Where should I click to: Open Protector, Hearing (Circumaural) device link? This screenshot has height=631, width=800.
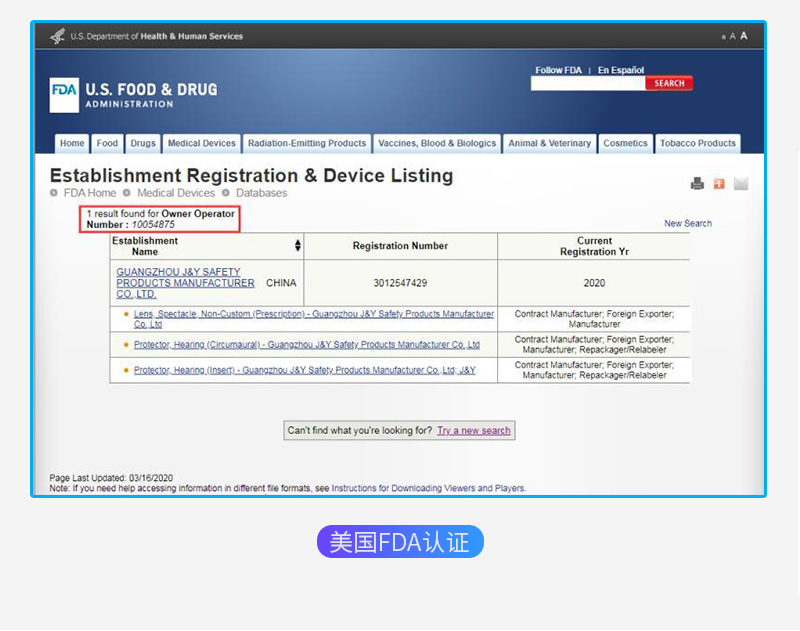coord(306,345)
